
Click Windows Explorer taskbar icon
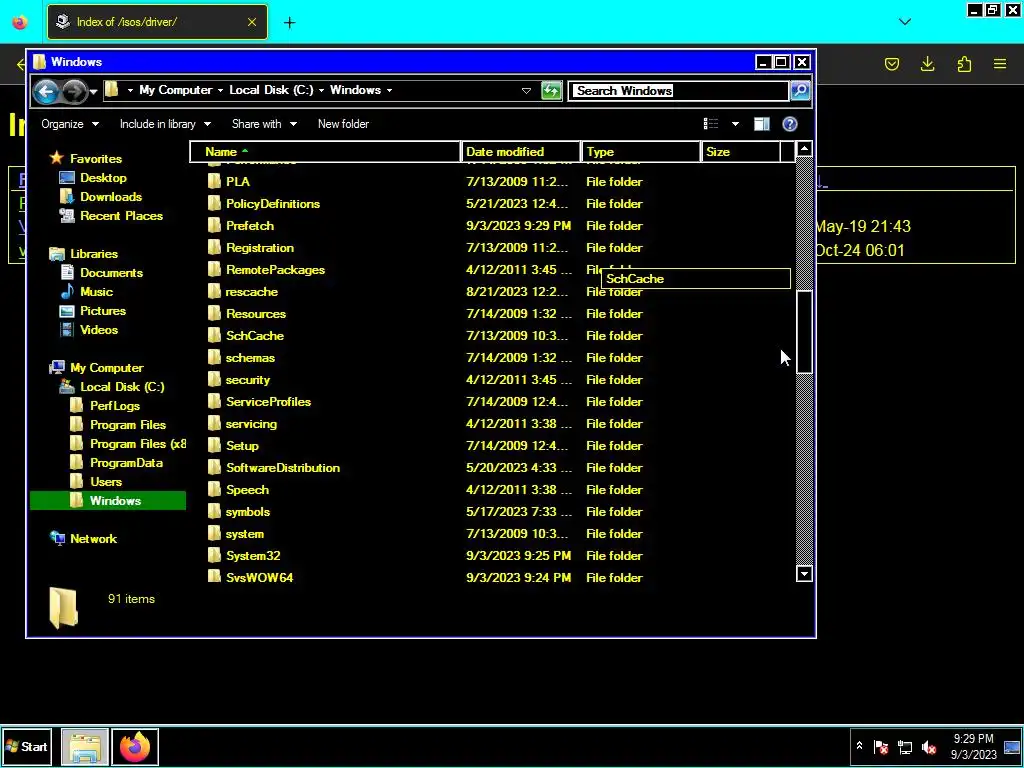[85, 746]
